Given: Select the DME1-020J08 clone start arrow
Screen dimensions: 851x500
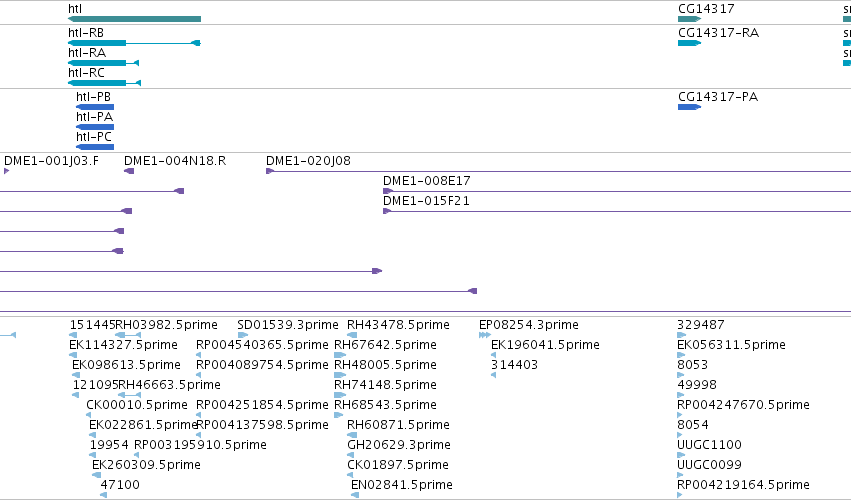Looking at the screenshot, I should coord(270,171).
